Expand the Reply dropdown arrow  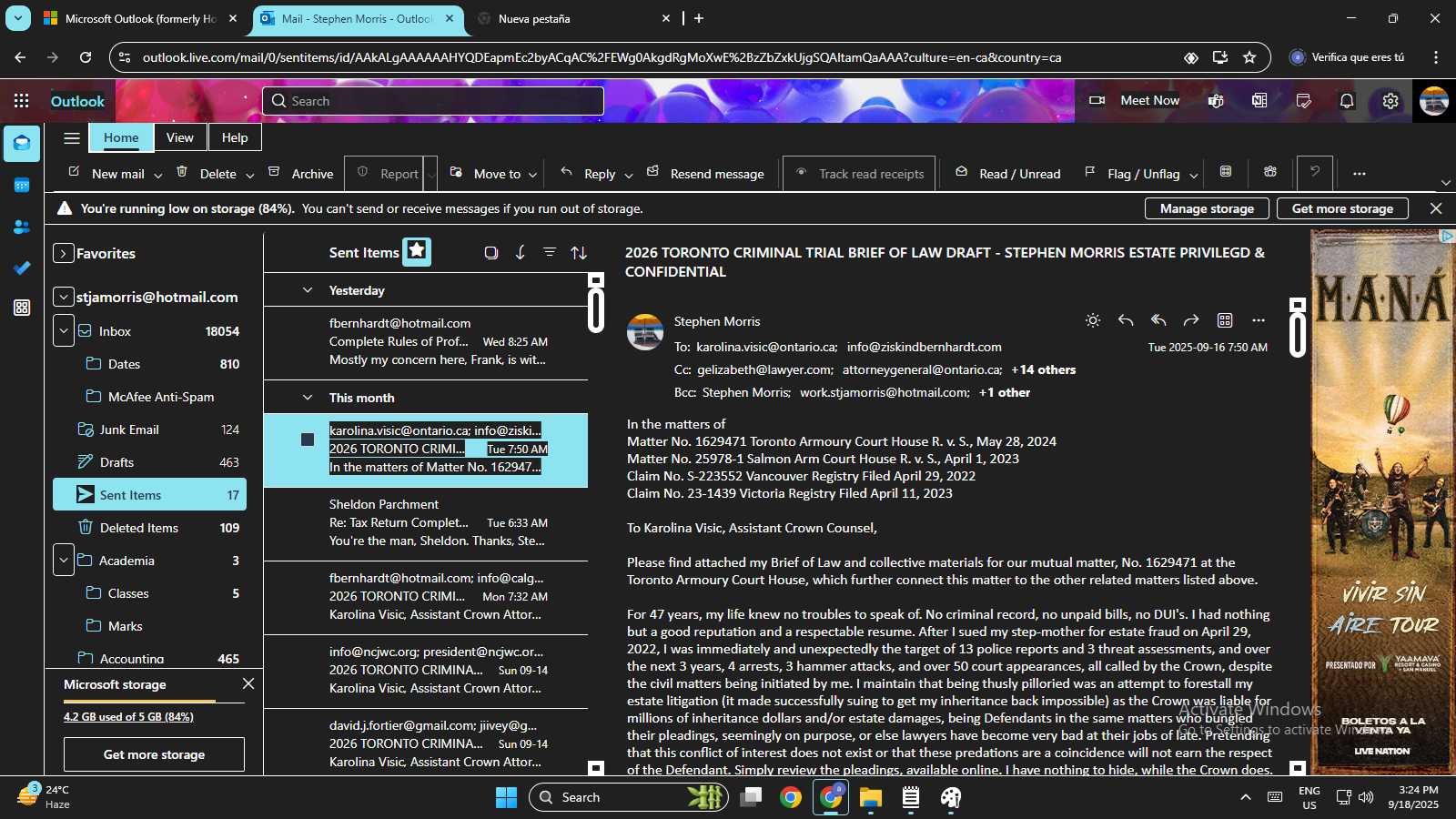coord(628,175)
